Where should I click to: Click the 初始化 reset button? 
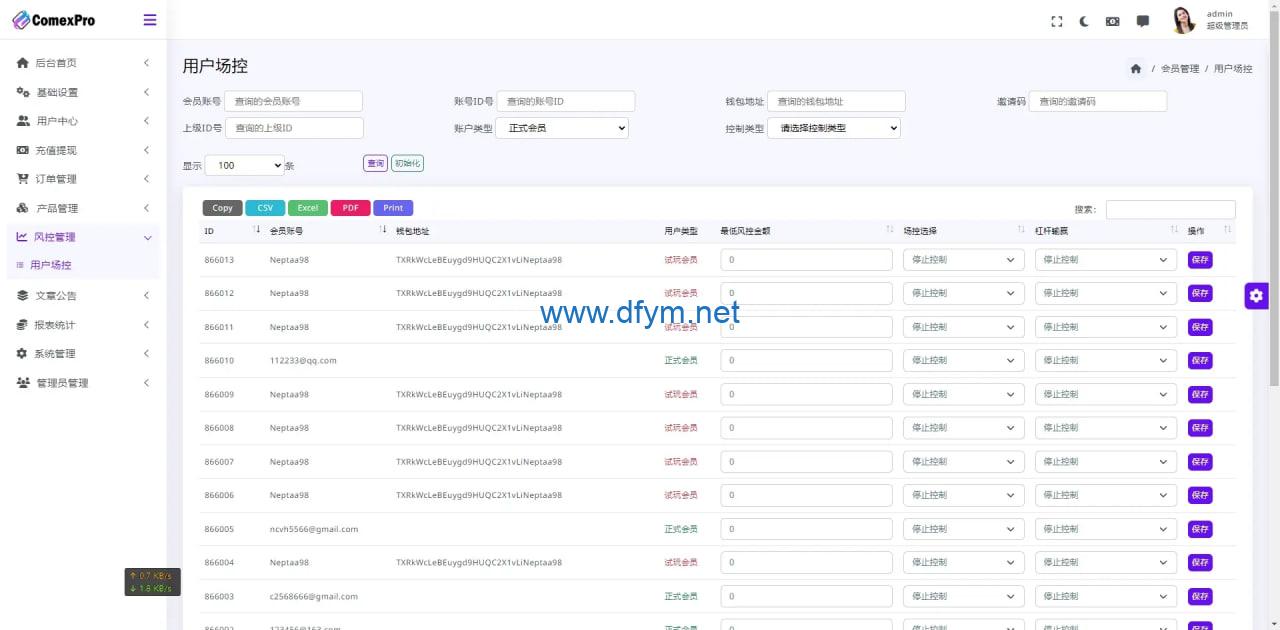pos(407,163)
